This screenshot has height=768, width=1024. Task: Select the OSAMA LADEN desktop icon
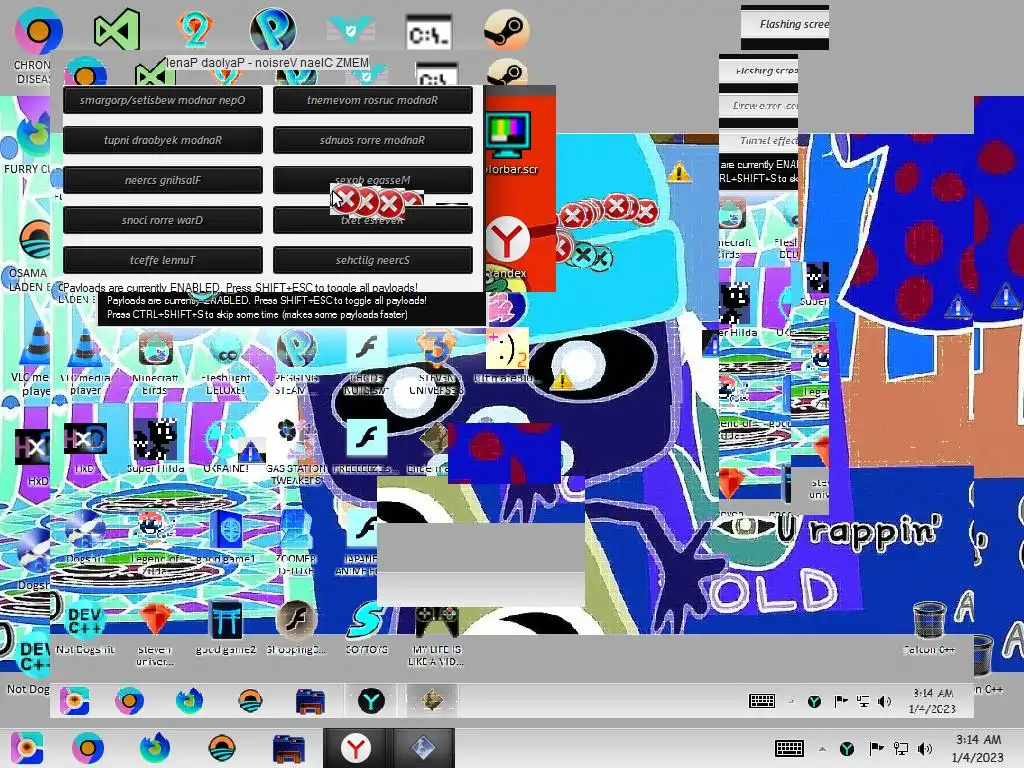[31, 256]
